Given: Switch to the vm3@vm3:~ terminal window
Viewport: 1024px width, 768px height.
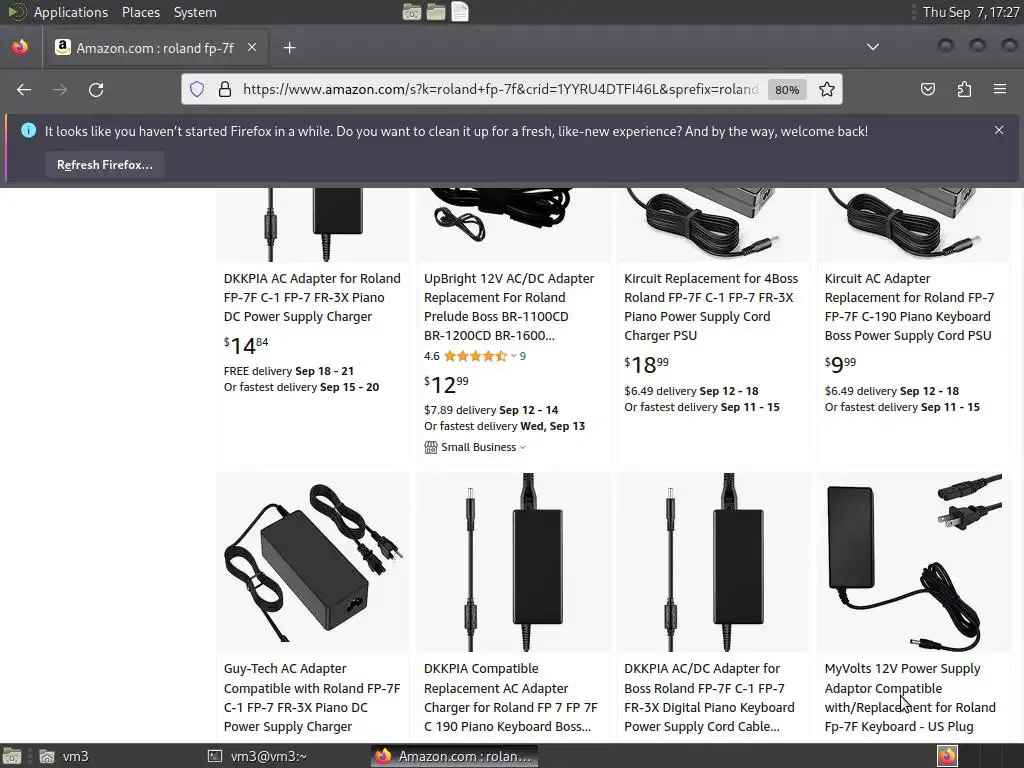Looking at the screenshot, I should (x=257, y=756).
